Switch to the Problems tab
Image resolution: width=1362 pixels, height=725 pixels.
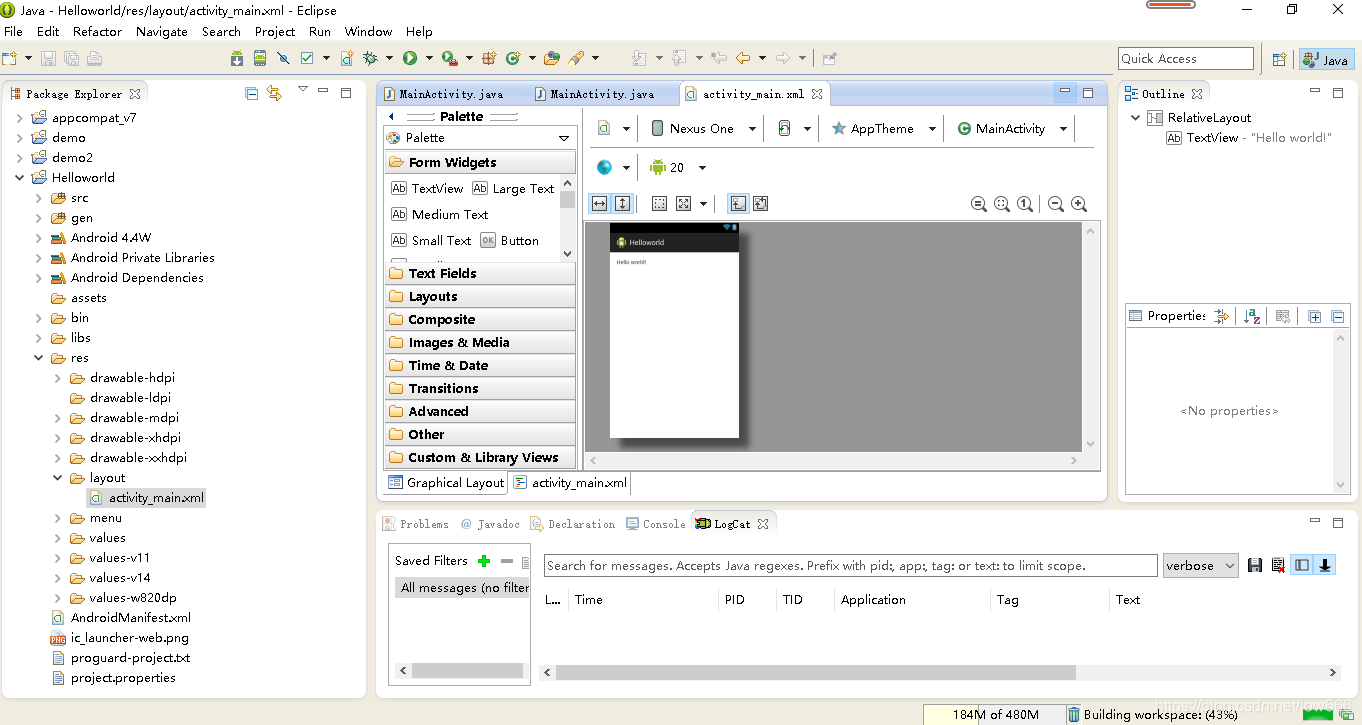415,523
